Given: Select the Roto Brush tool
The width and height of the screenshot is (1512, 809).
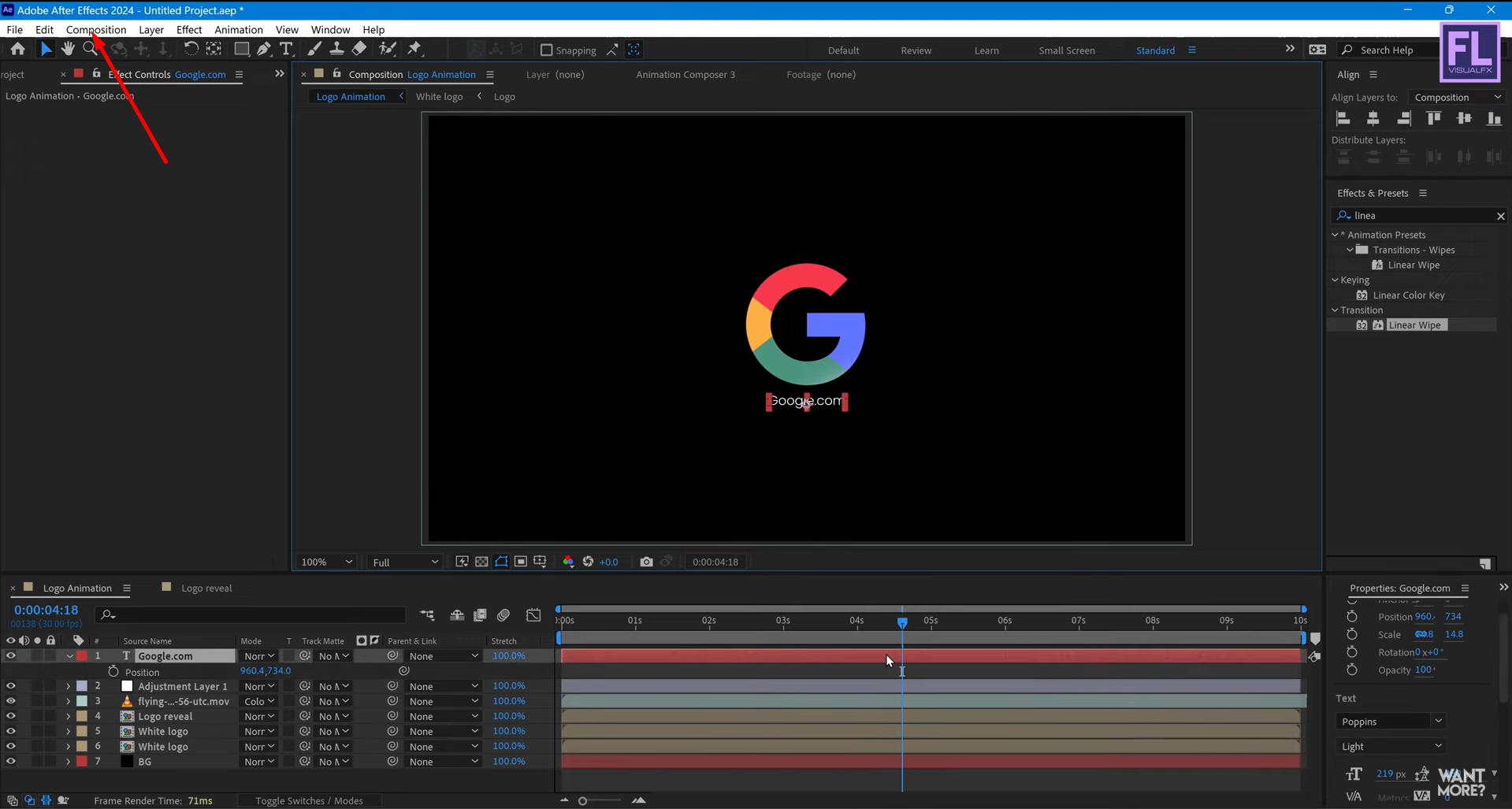Looking at the screenshot, I should tap(387, 49).
